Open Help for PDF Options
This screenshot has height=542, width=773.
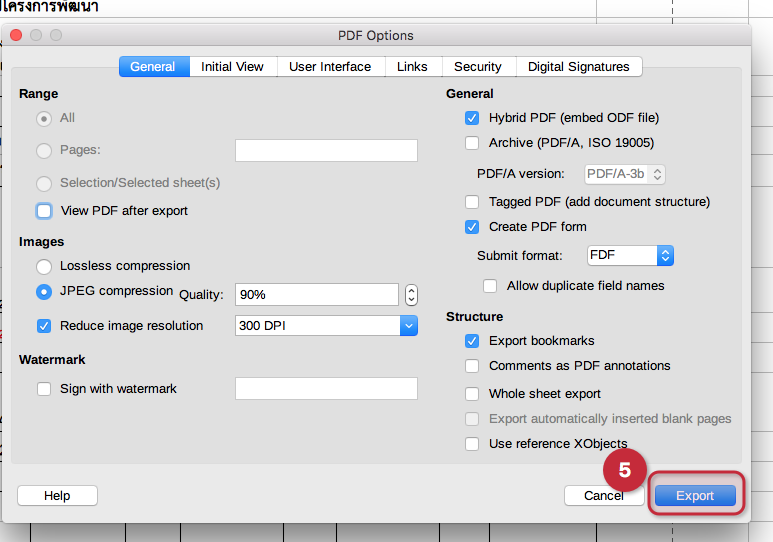point(57,496)
